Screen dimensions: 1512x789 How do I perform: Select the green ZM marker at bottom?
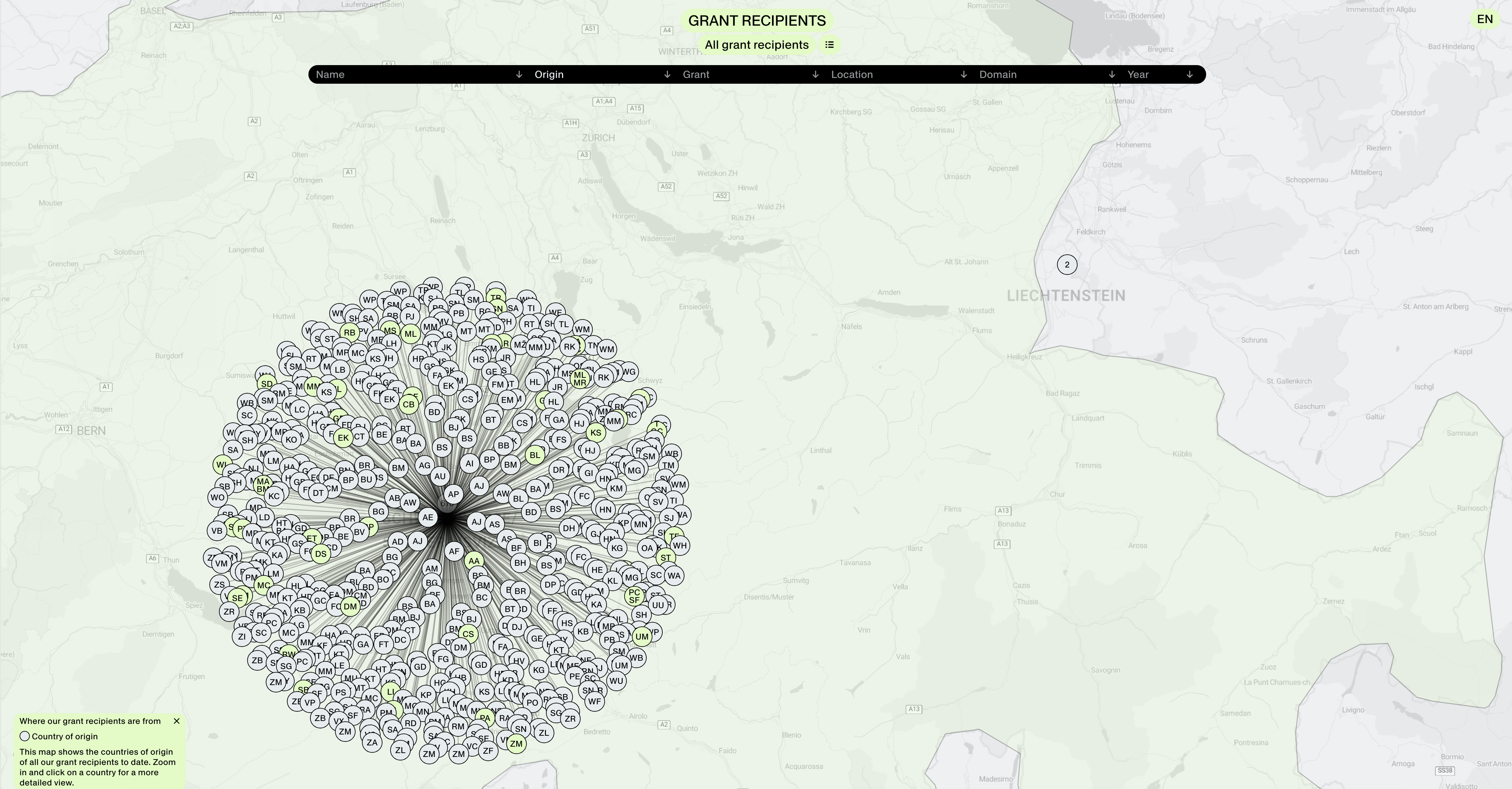coord(516,744)
